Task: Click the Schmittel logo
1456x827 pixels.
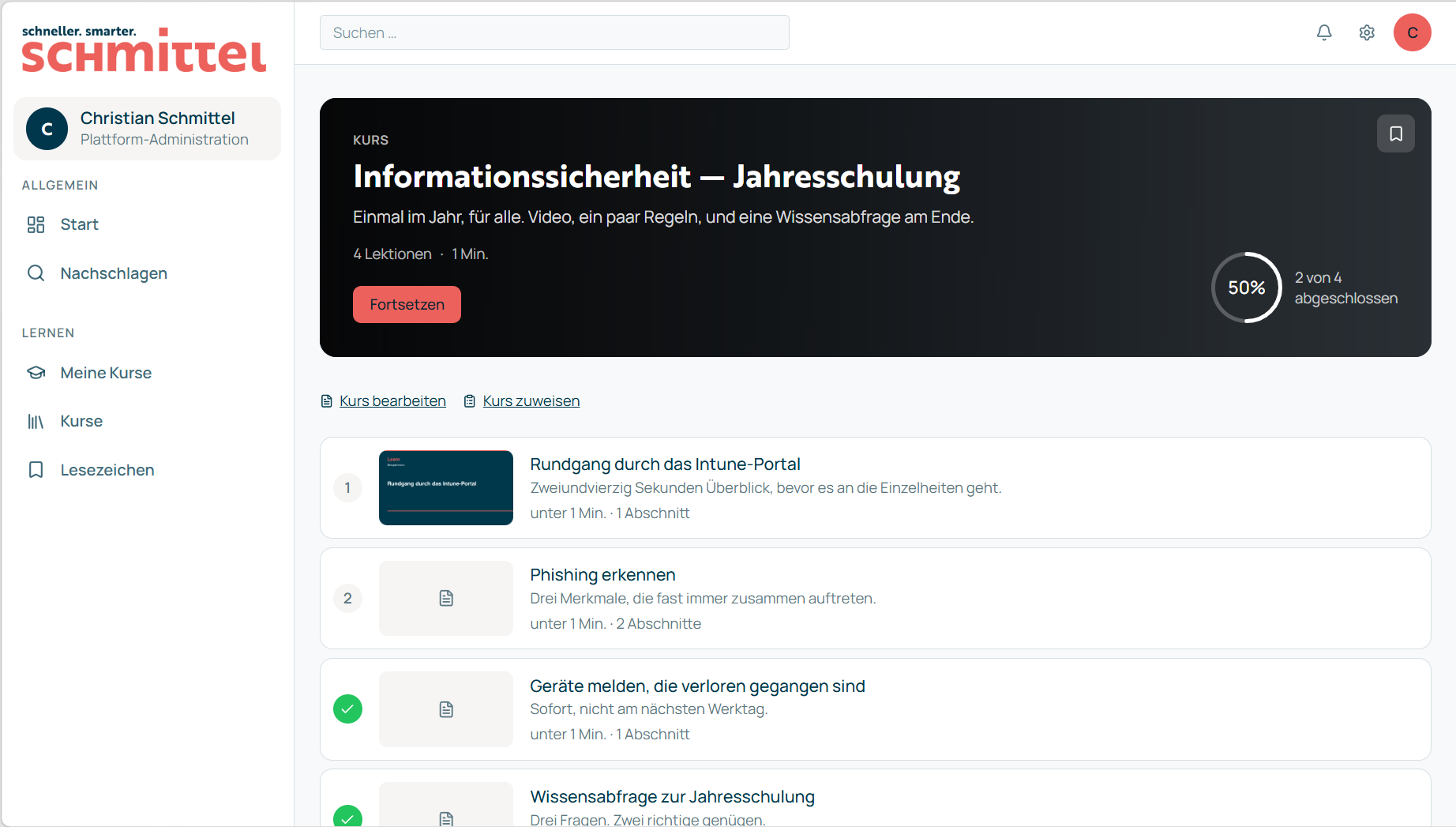Action: click(x=144, y=49)
